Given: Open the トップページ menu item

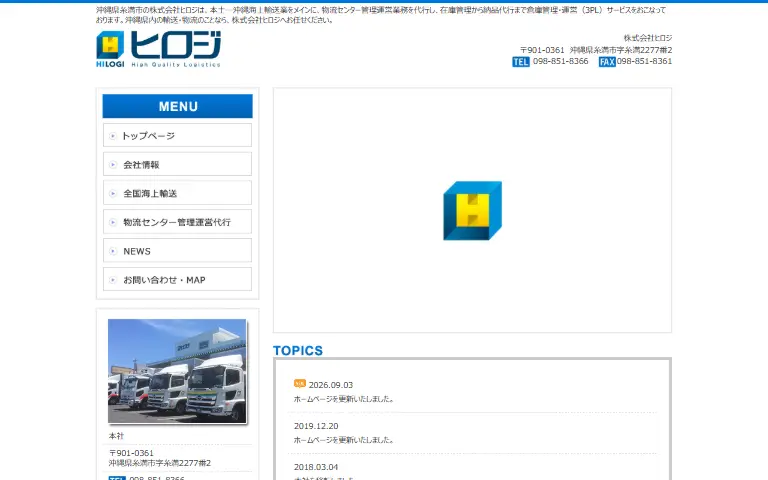Looking at the screenshot, I should coord(177,136).
